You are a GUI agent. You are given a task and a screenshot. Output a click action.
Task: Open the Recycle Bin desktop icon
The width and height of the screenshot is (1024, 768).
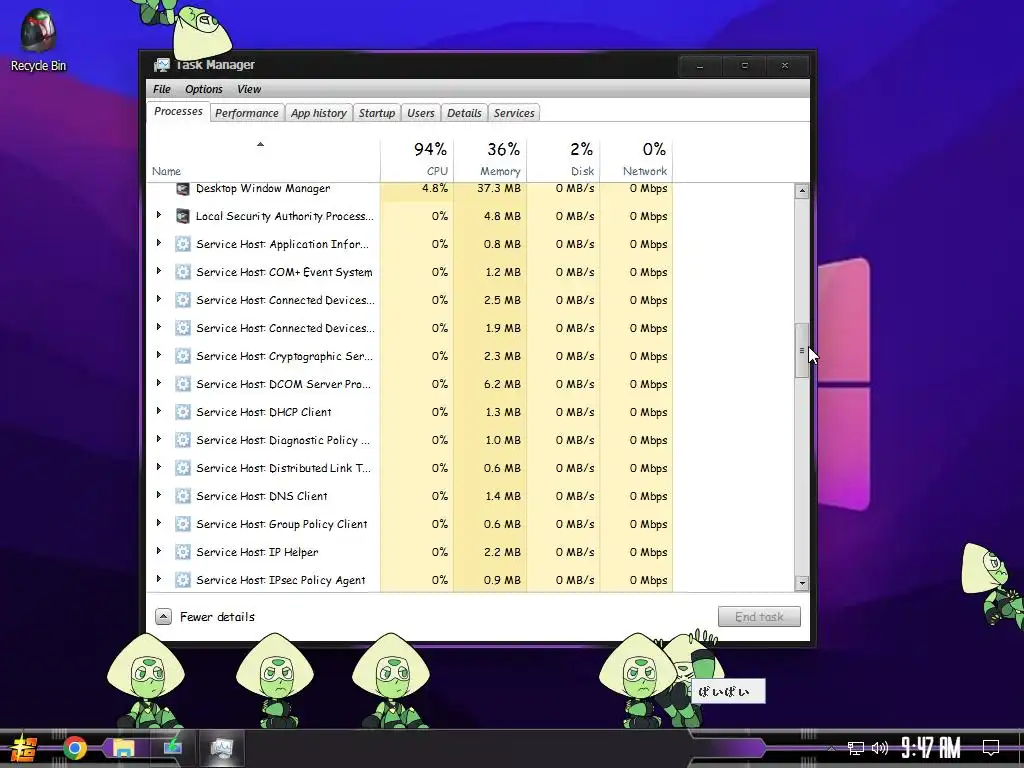click(38, 40)
